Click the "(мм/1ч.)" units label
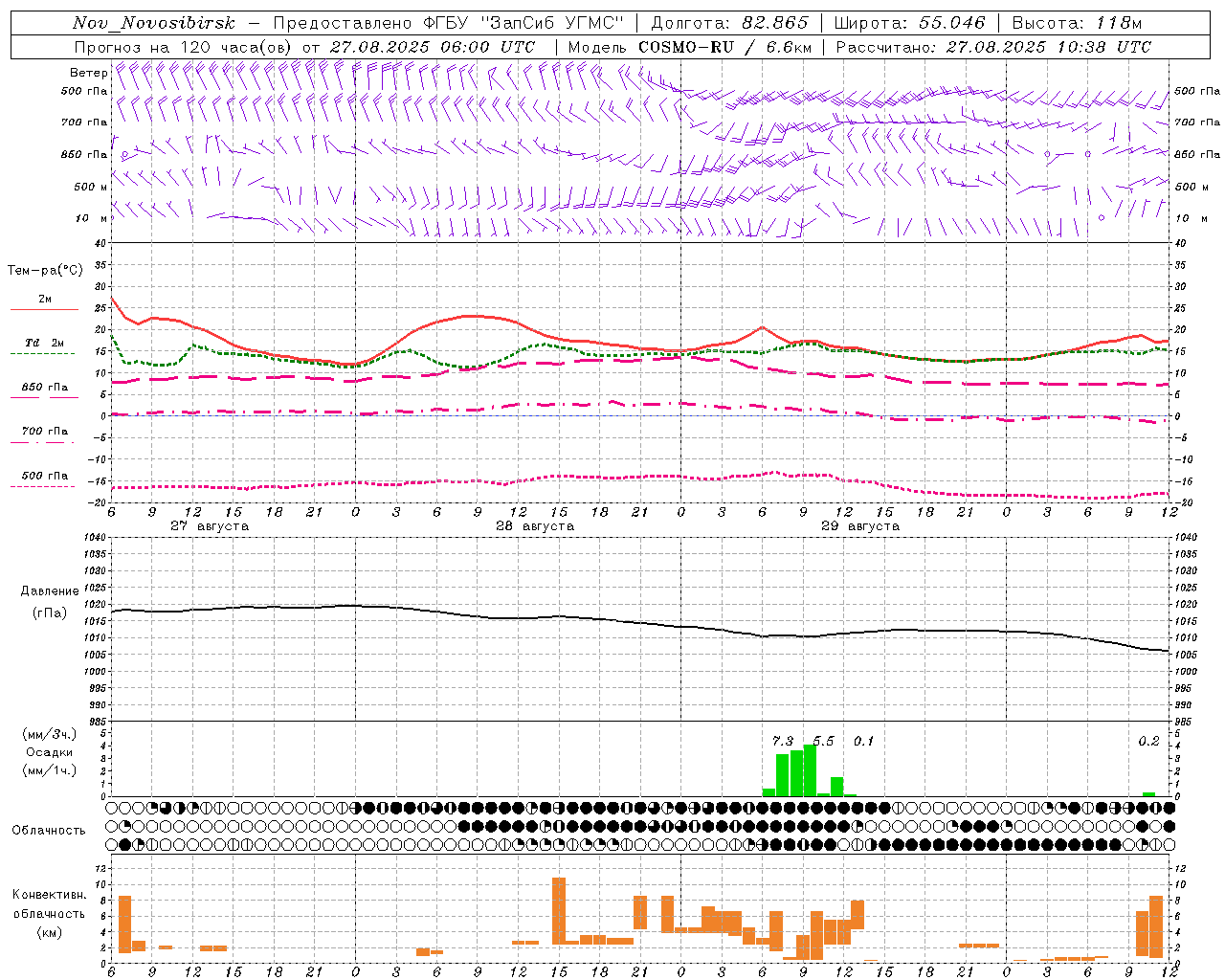Image resolution: width=1225 pixels, height=980 pixels. click(49, 770)
